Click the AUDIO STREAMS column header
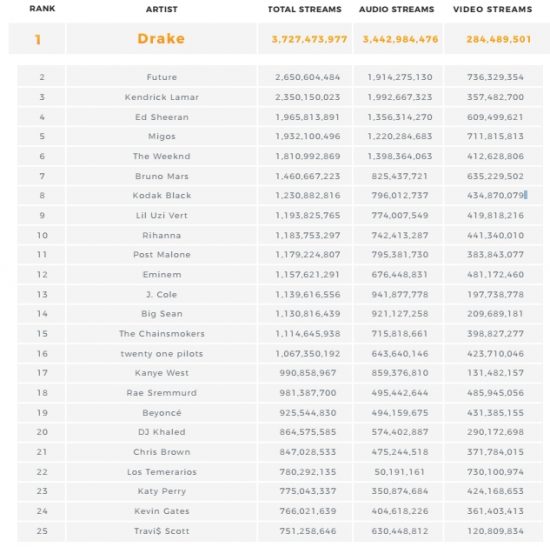This screenshot has width=550, height=547. click(x=396, y=9)
